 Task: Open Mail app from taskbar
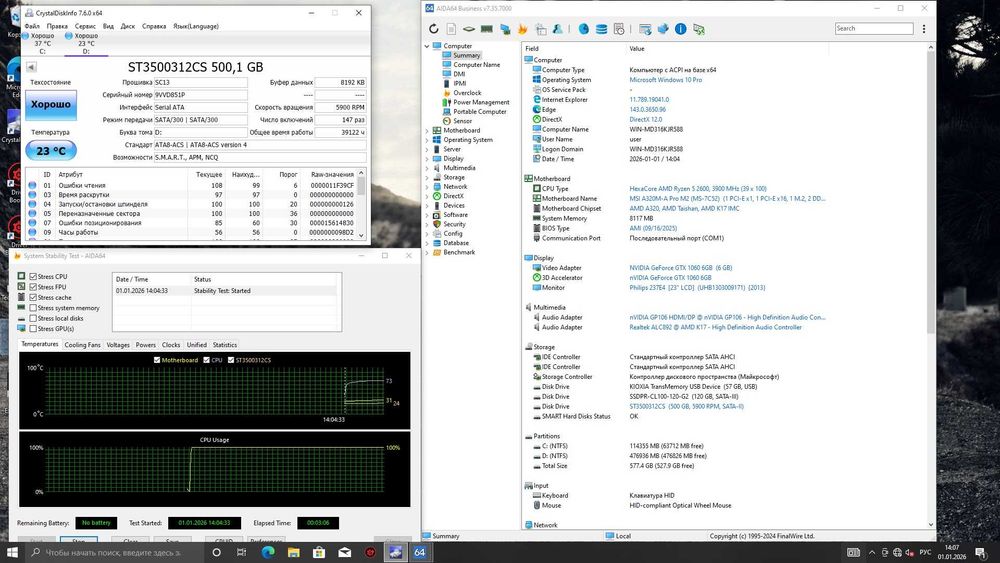[344, 552]
